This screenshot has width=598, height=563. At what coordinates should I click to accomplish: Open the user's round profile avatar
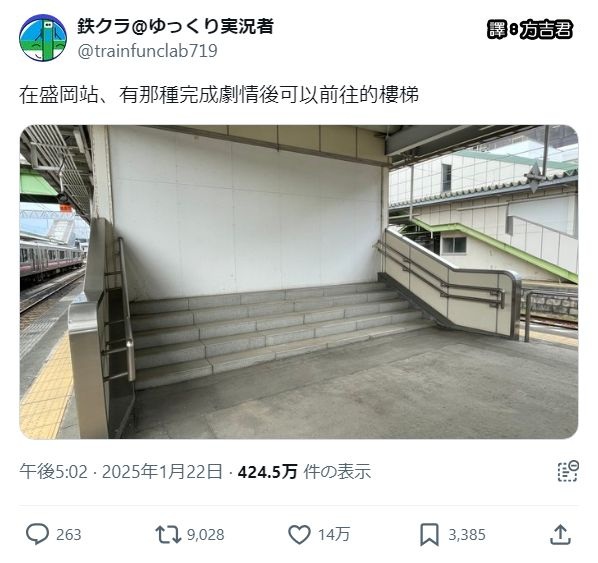click(x=43, y=37)
